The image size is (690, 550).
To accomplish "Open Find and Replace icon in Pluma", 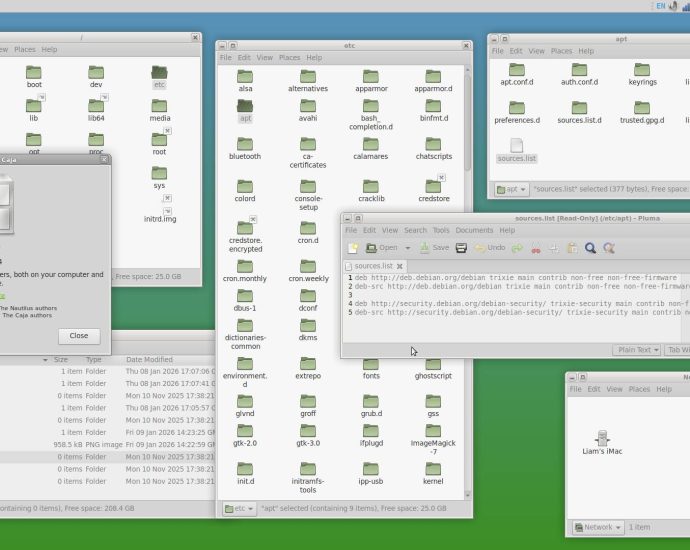I will click(609, 249).
